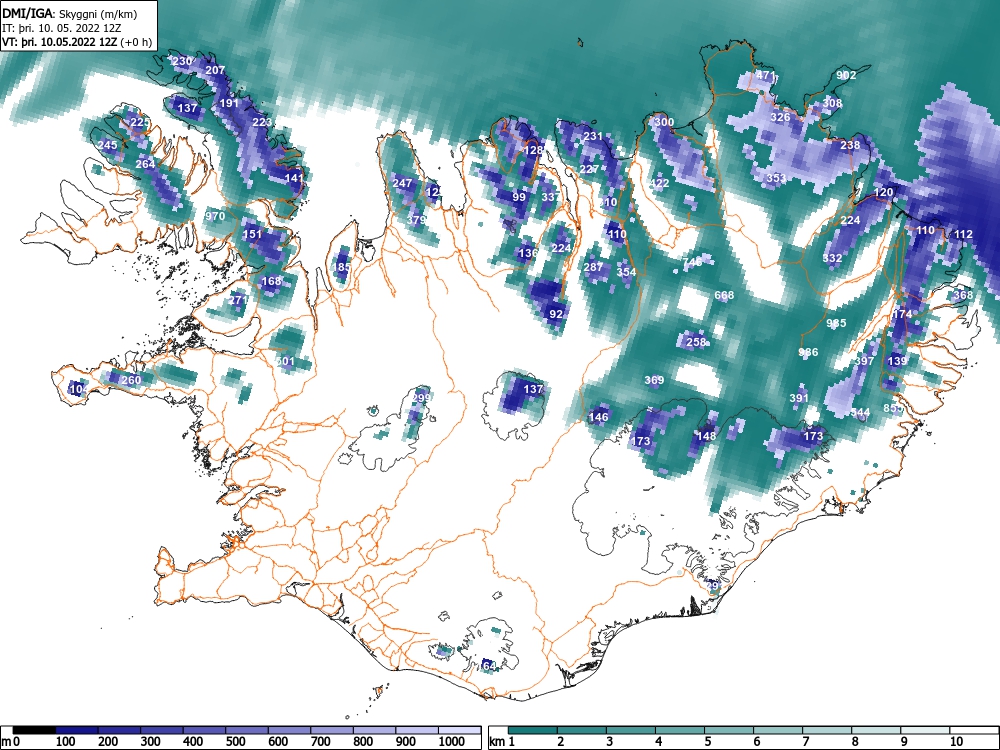Click the visibility value 146
Viewport: 1000px width, 750px height.
pos(598,417)
